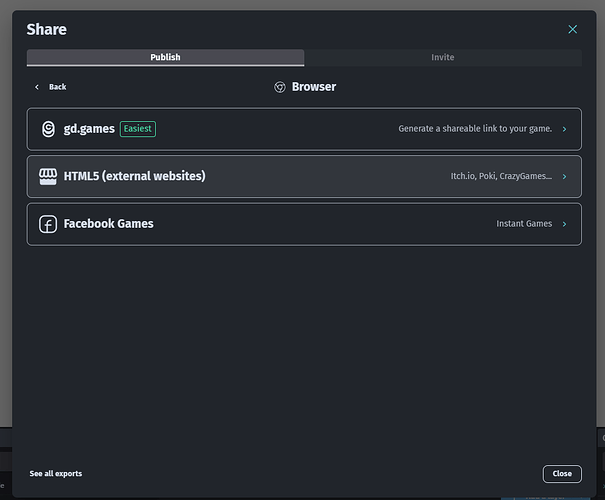This screenshot has height=500, width=605.
Task: Expand gd.games option via its right chevron
Action: coord(564,129)
